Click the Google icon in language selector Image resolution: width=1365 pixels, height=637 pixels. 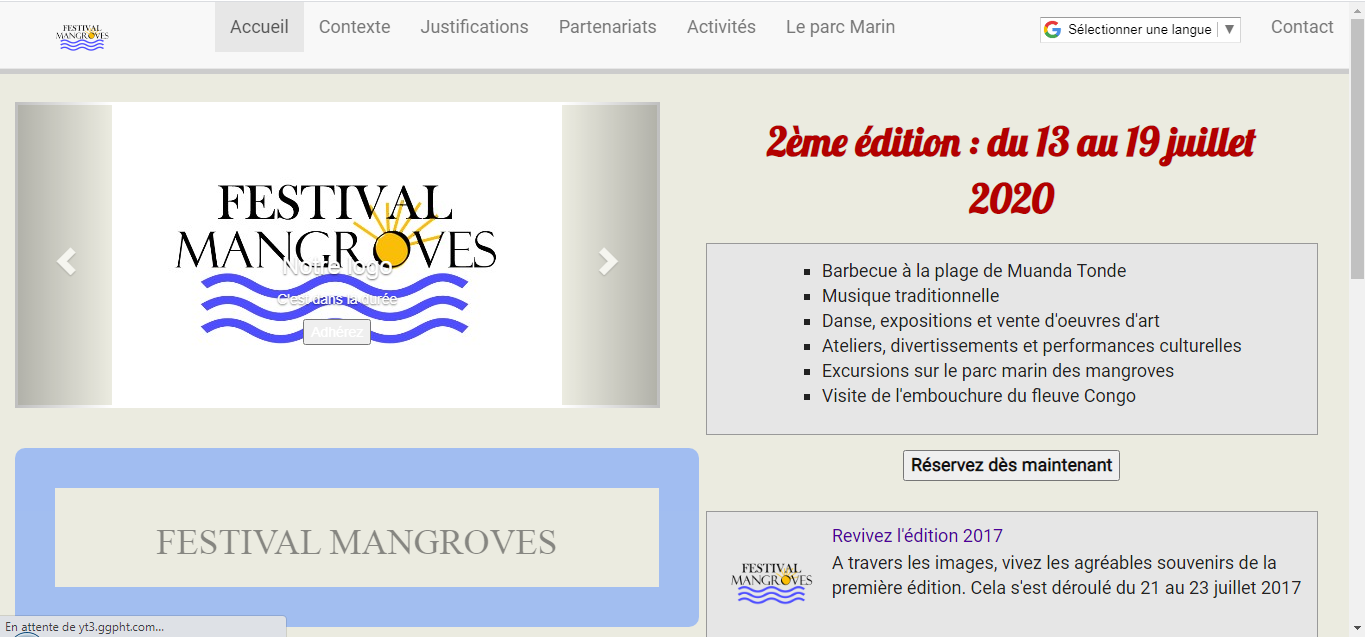pyautogui.click(x=1052, y=30)
